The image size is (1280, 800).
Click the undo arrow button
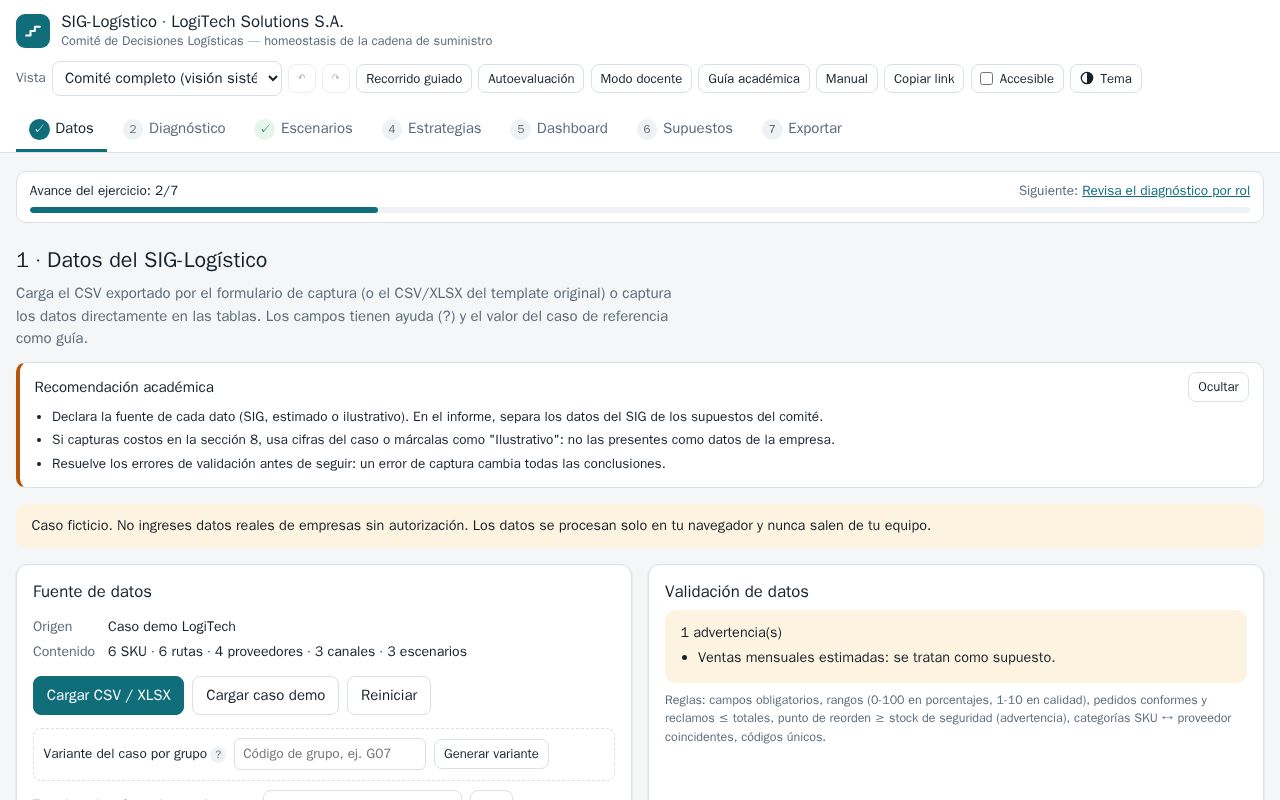point(302,79)
